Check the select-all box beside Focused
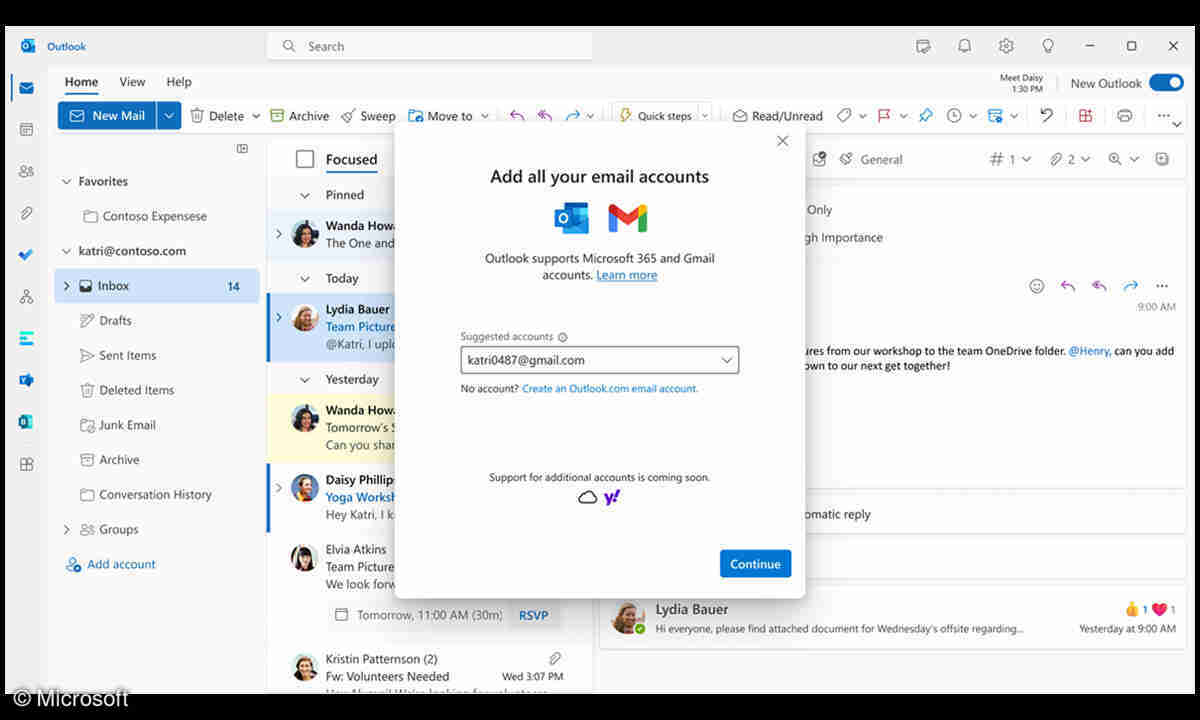 tap(305, 159)
